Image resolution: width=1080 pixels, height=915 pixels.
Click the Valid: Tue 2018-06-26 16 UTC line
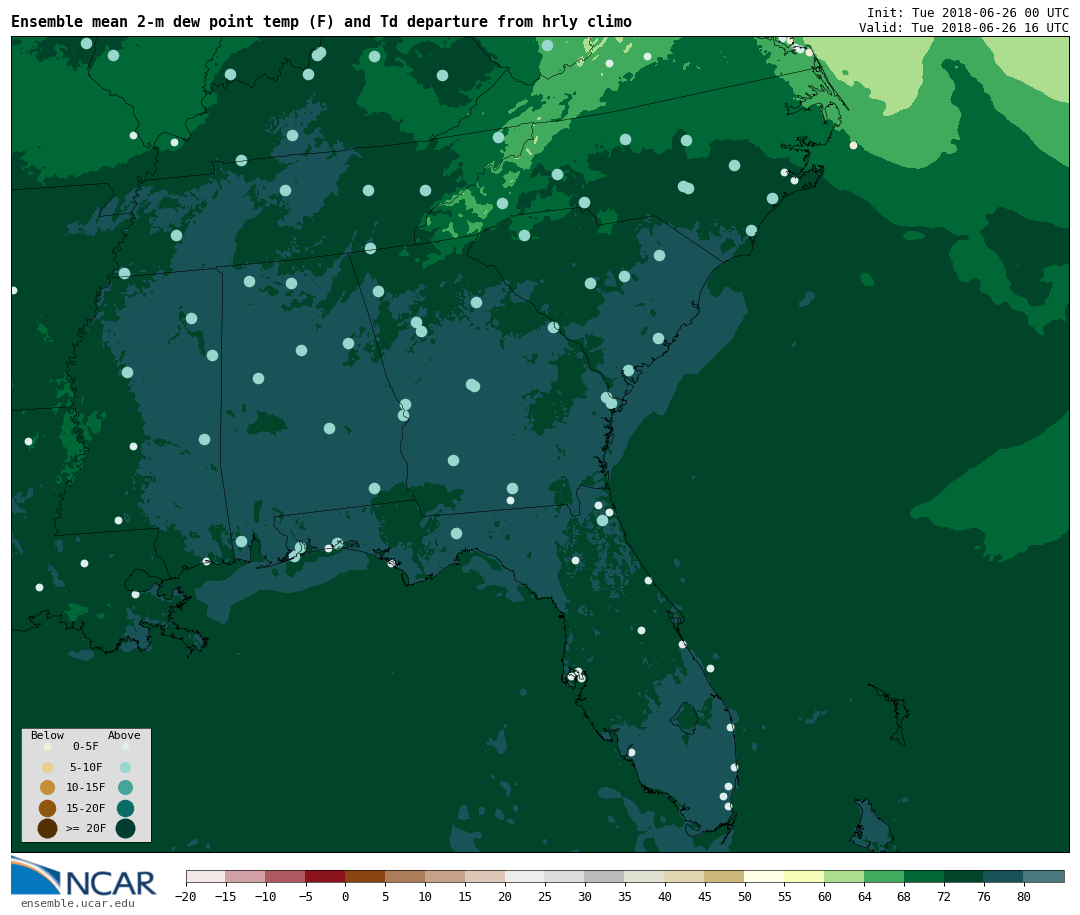964,28
